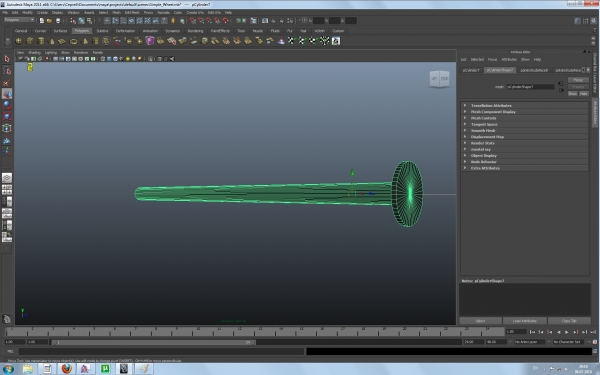Screen dimensions: 600x375
Task: Expand Smooth Mesh section
Action: pyautogui.click(x=525, y=130)
